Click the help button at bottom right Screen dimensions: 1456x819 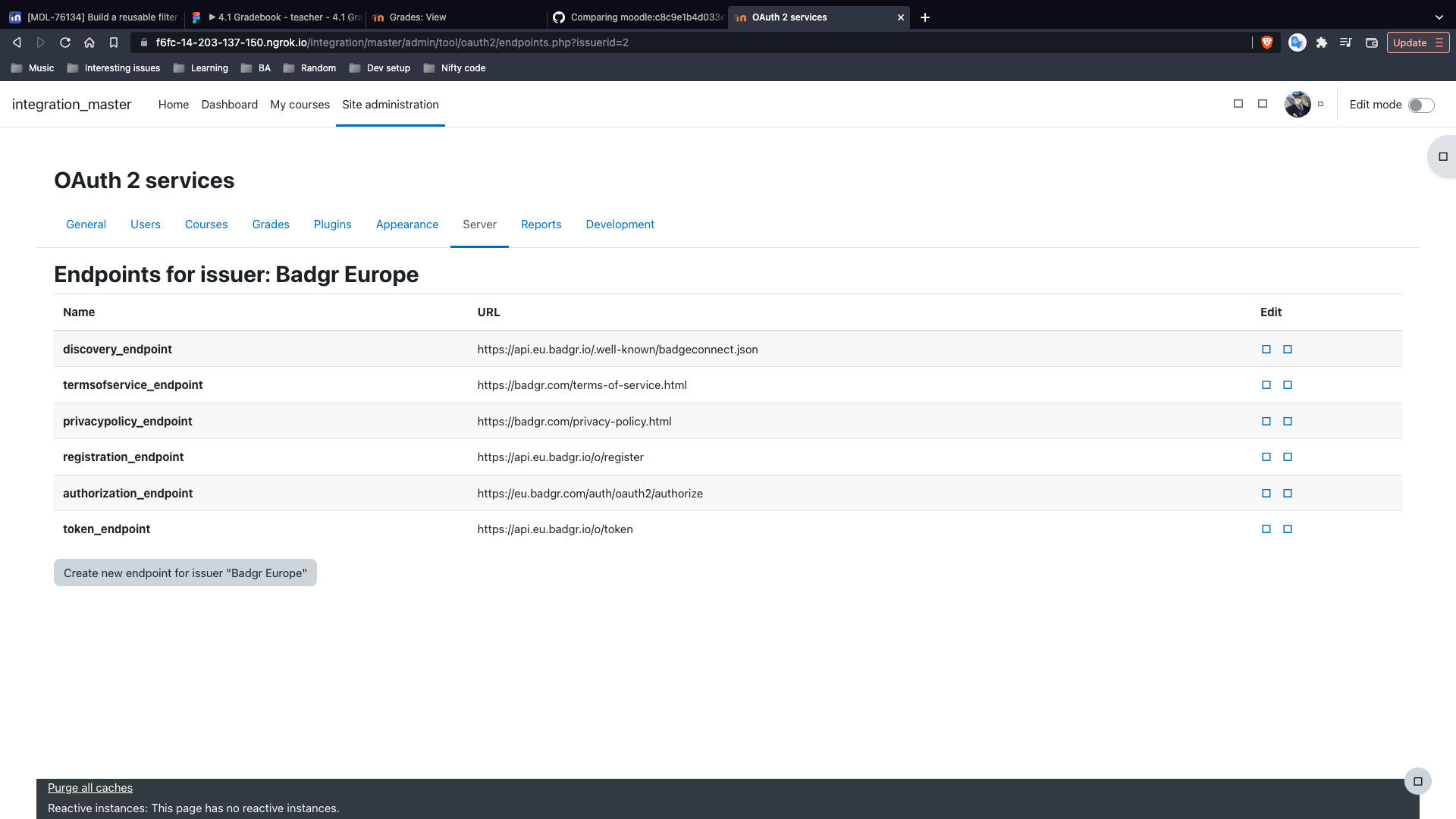pos(1417,781)
